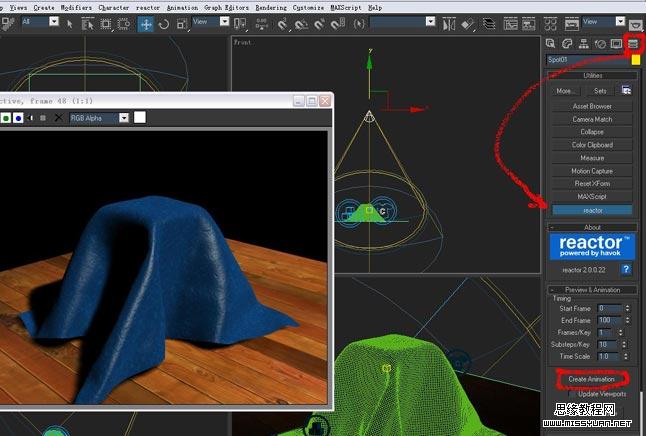Open the Rendering menu

271,7
